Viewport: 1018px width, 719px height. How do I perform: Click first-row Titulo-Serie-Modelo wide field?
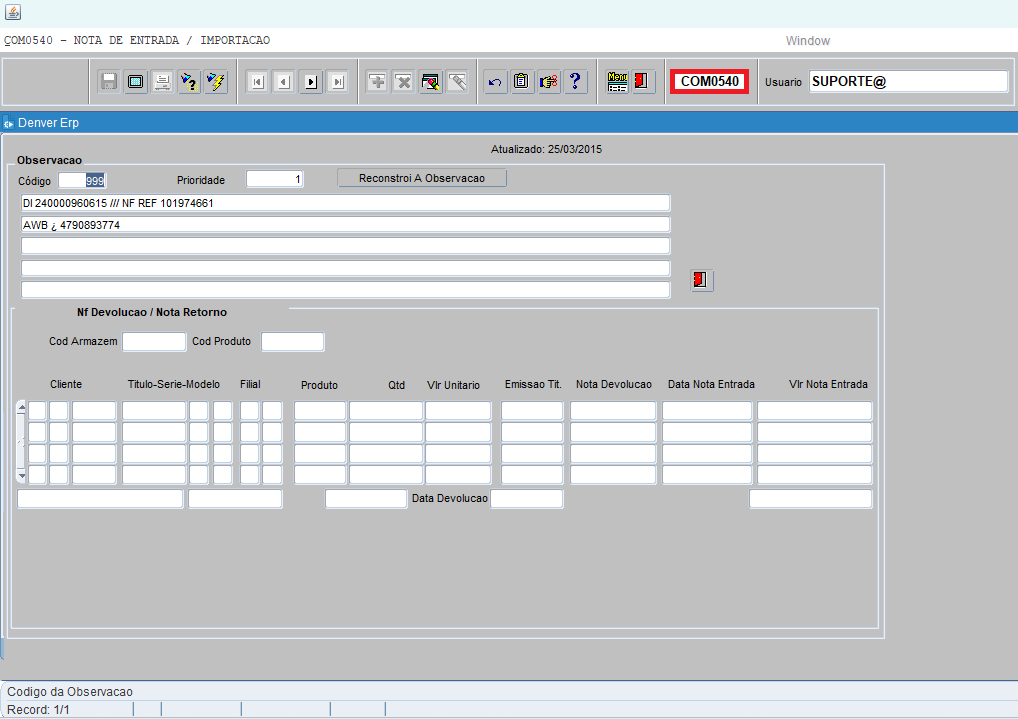[155, 410]
